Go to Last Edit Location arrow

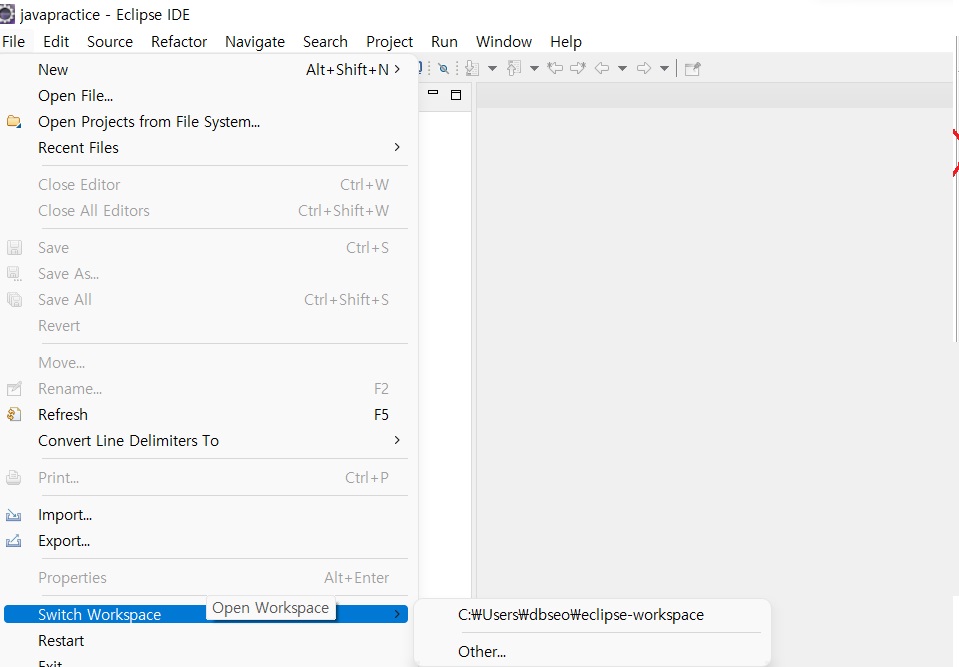point(555,68)
